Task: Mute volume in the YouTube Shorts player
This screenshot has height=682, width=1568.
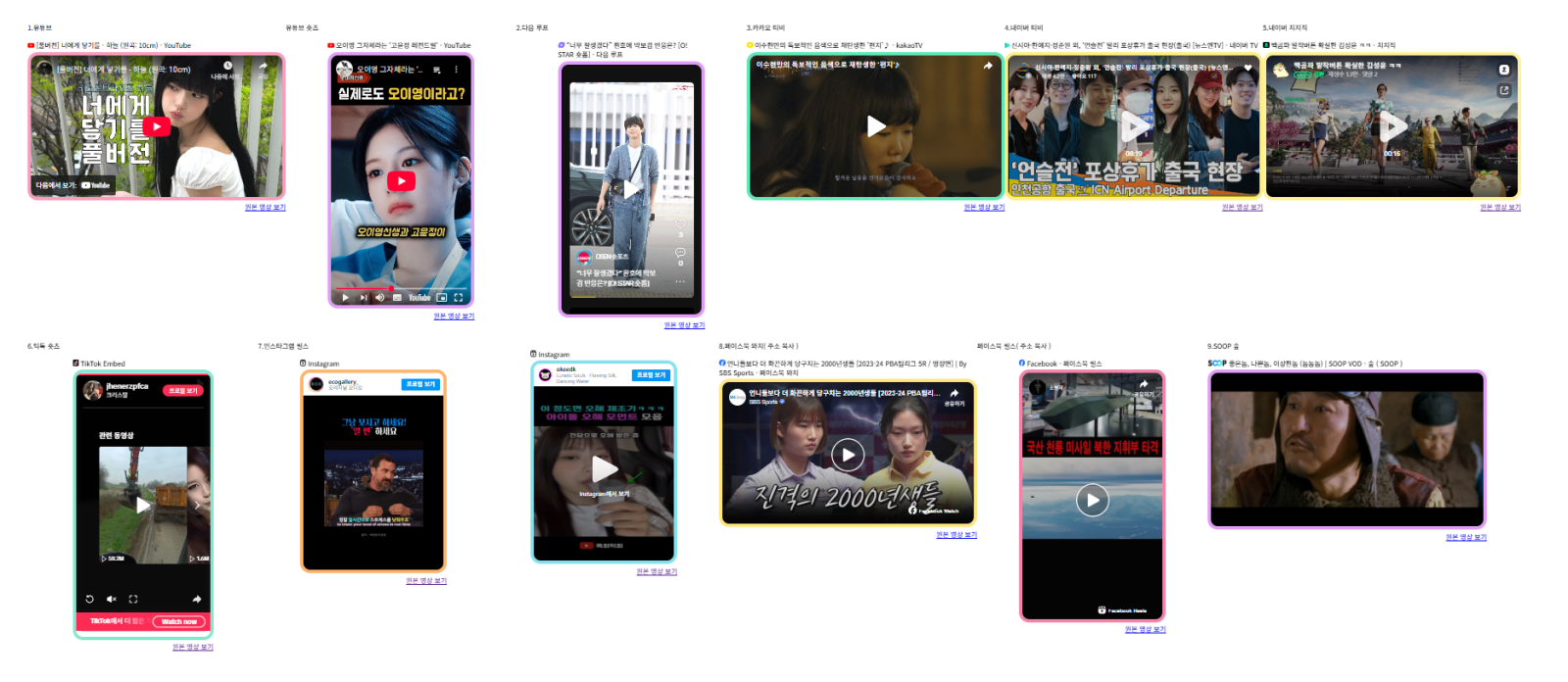Action: 380,297
